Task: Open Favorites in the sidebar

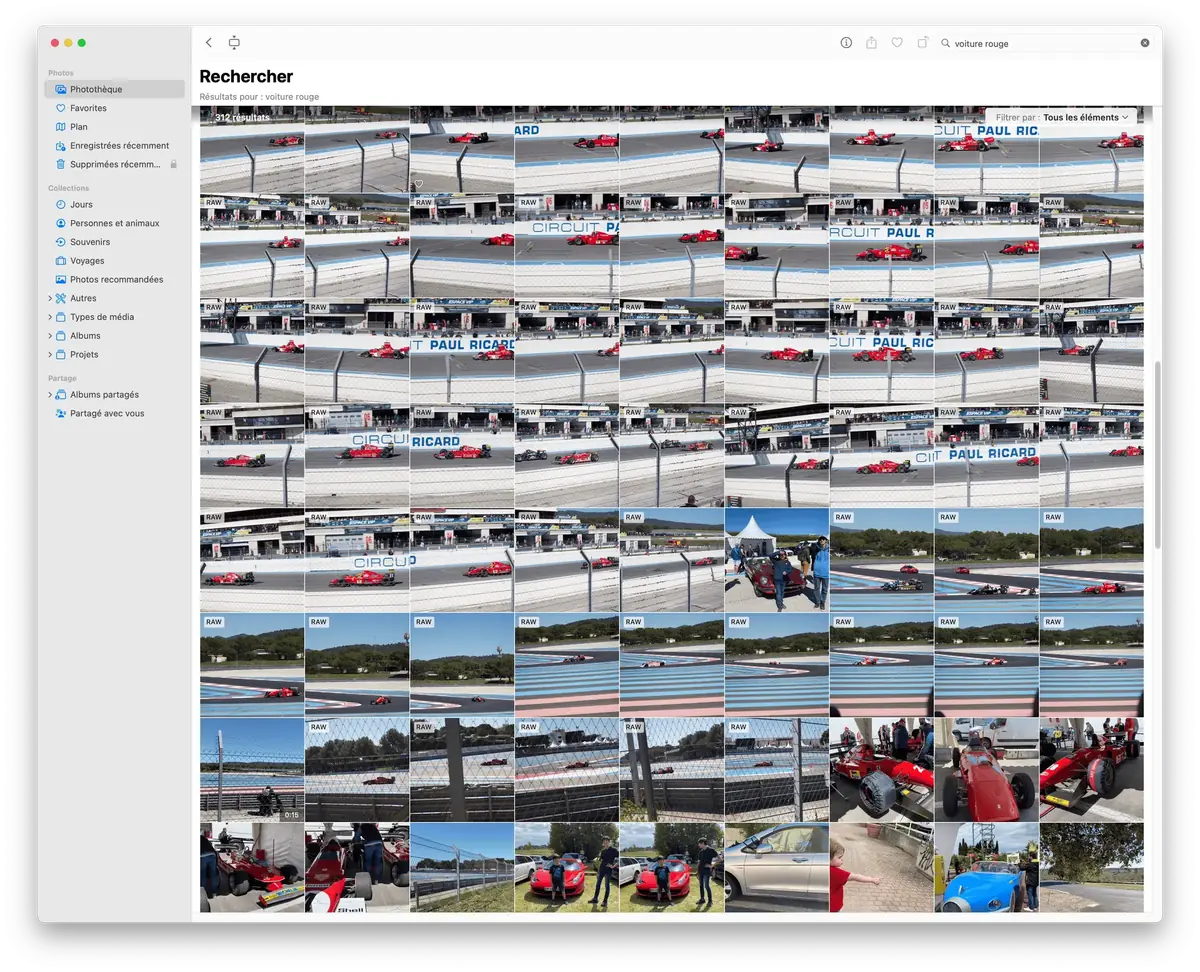Action: (88, 108)
